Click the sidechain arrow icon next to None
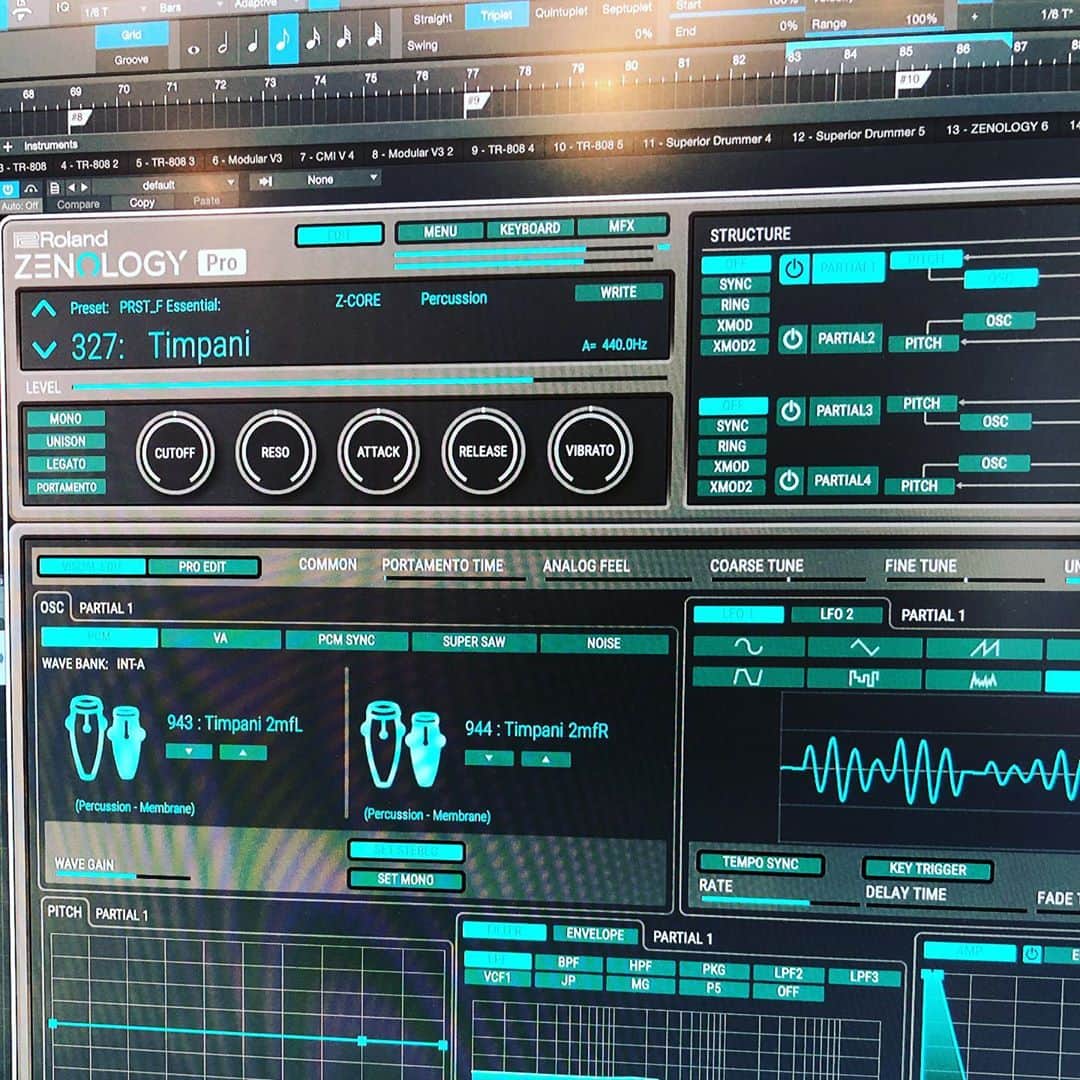The image size is (1080, 1080). pos(265,181)
